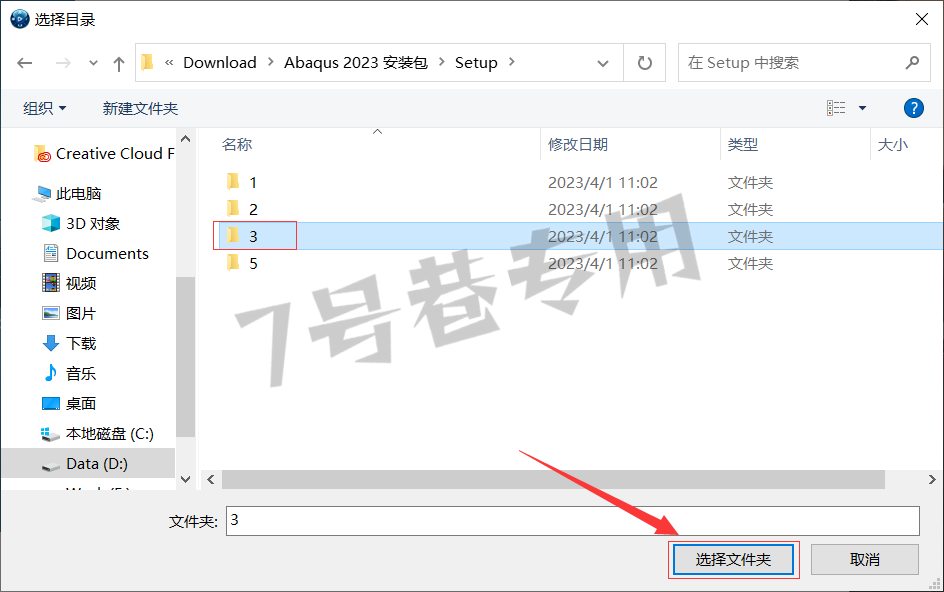
Task: Expand the chevron after Download breadcrumb
Action: click(x=270, y=62)
